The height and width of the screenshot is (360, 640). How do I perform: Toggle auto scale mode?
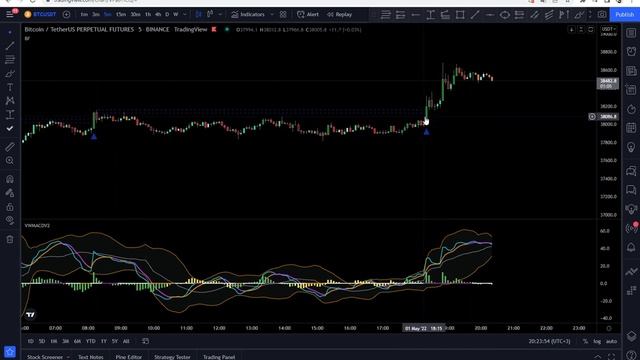[611, 341]
